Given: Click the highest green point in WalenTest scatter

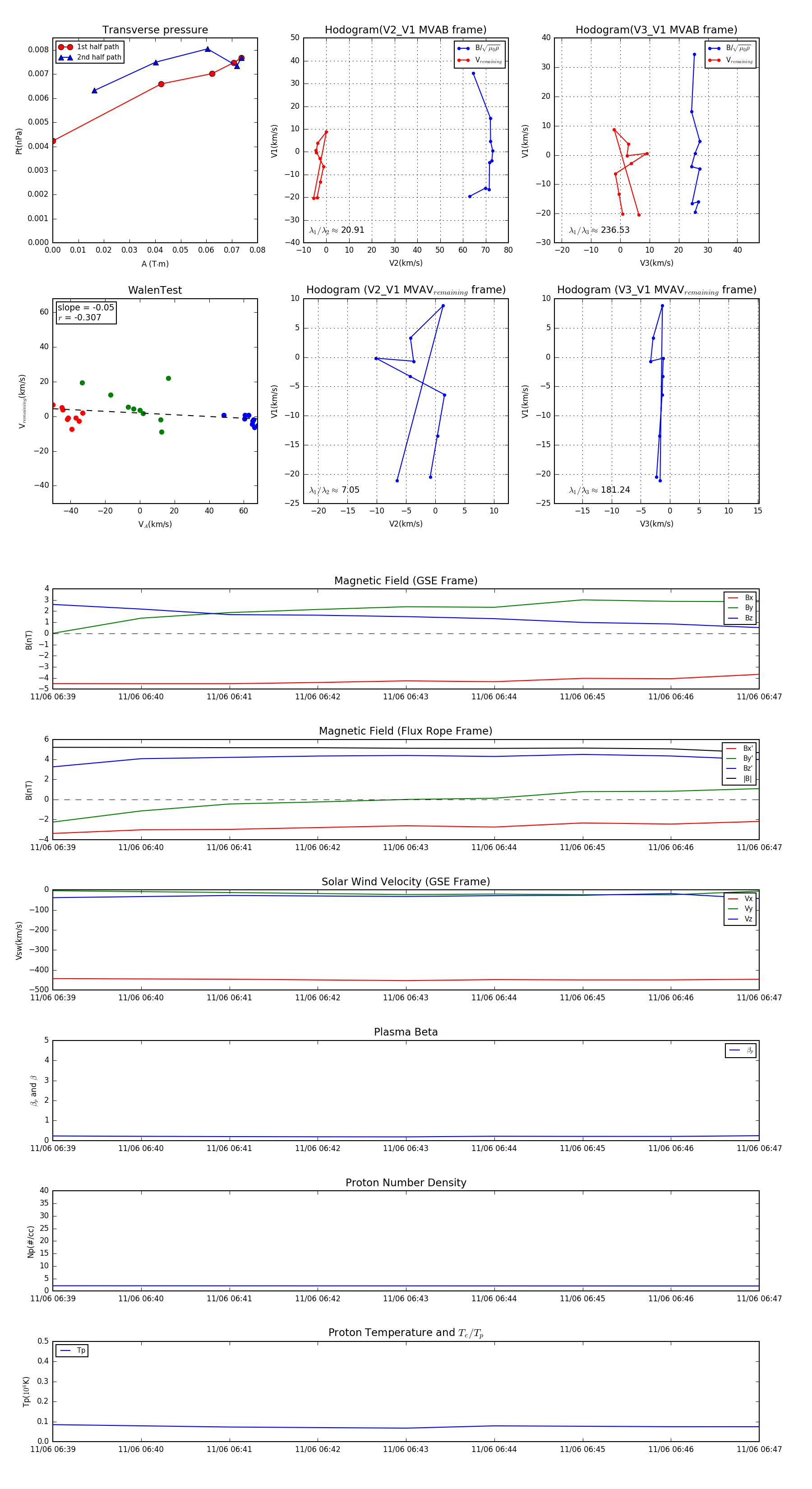Looking at the screenshot, I should (168, 379).
